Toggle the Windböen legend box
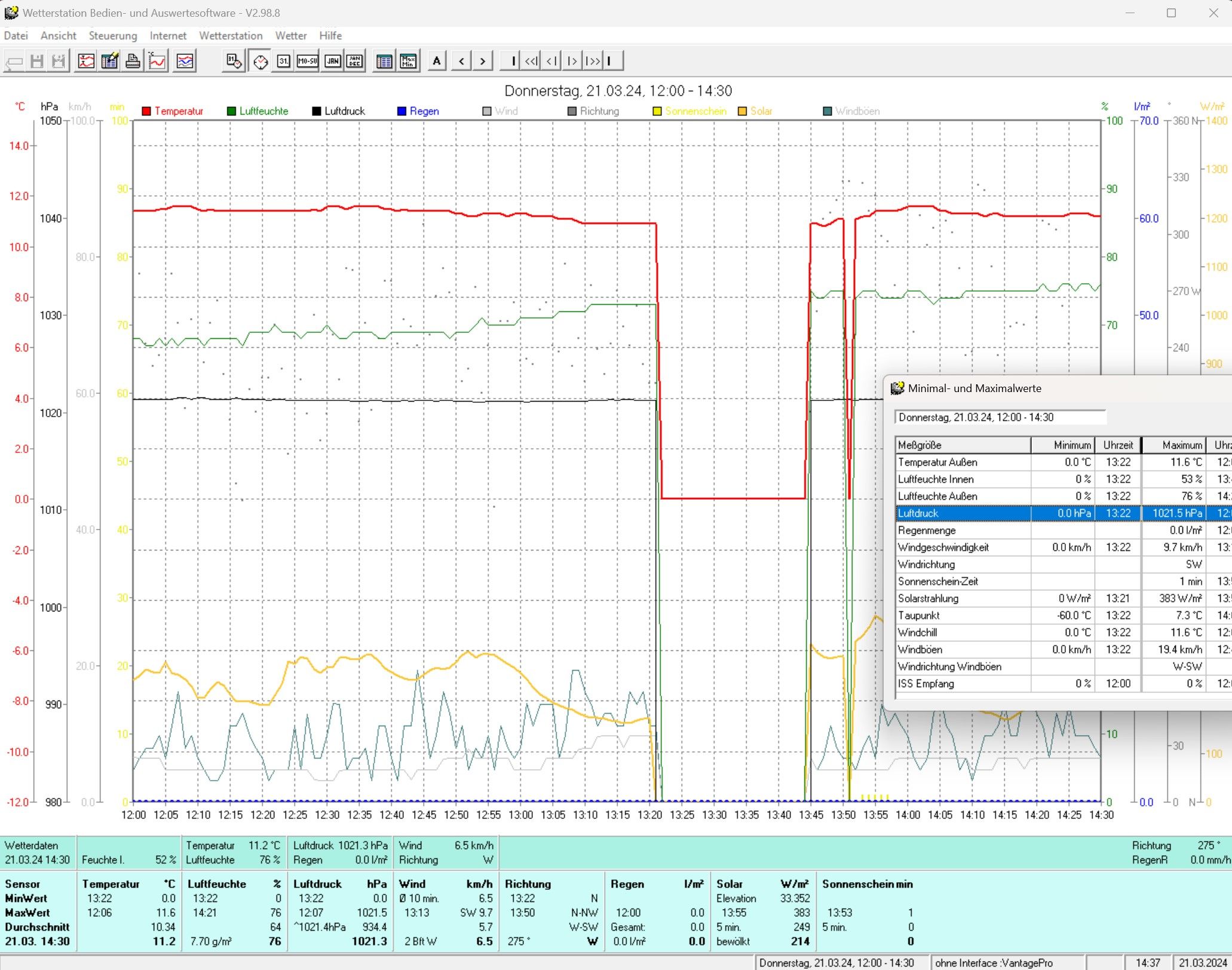Screen dimensions: 1232x970 (828, 111)
